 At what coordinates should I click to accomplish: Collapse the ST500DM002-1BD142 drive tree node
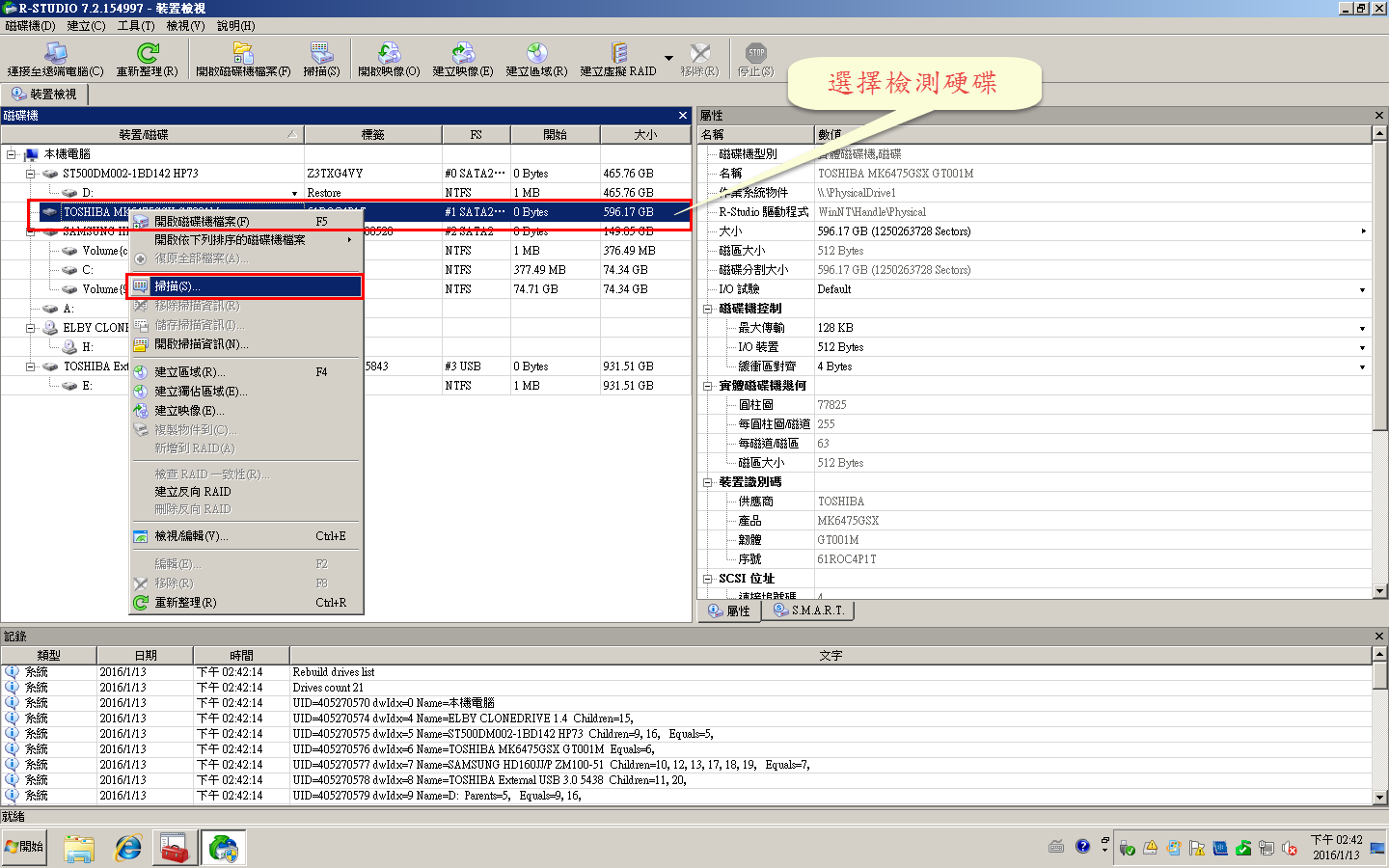[31, 174]
